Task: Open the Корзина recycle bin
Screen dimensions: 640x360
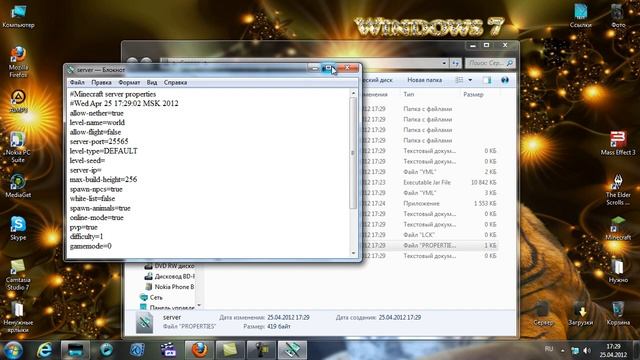Action: pos(618,313)
